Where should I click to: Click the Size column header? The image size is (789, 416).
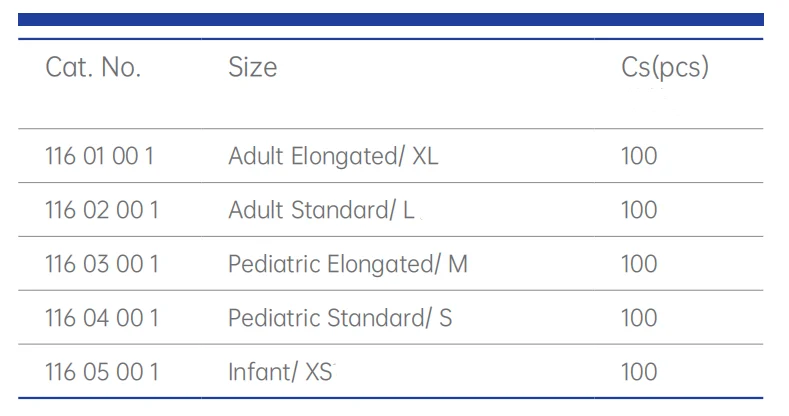click(x=253, y=67)
